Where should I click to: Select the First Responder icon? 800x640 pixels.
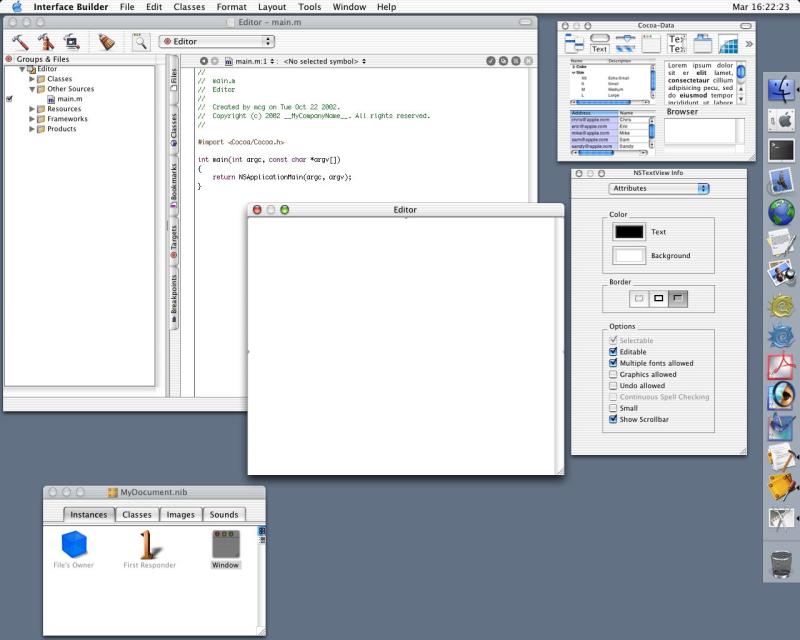coord(150,545)
